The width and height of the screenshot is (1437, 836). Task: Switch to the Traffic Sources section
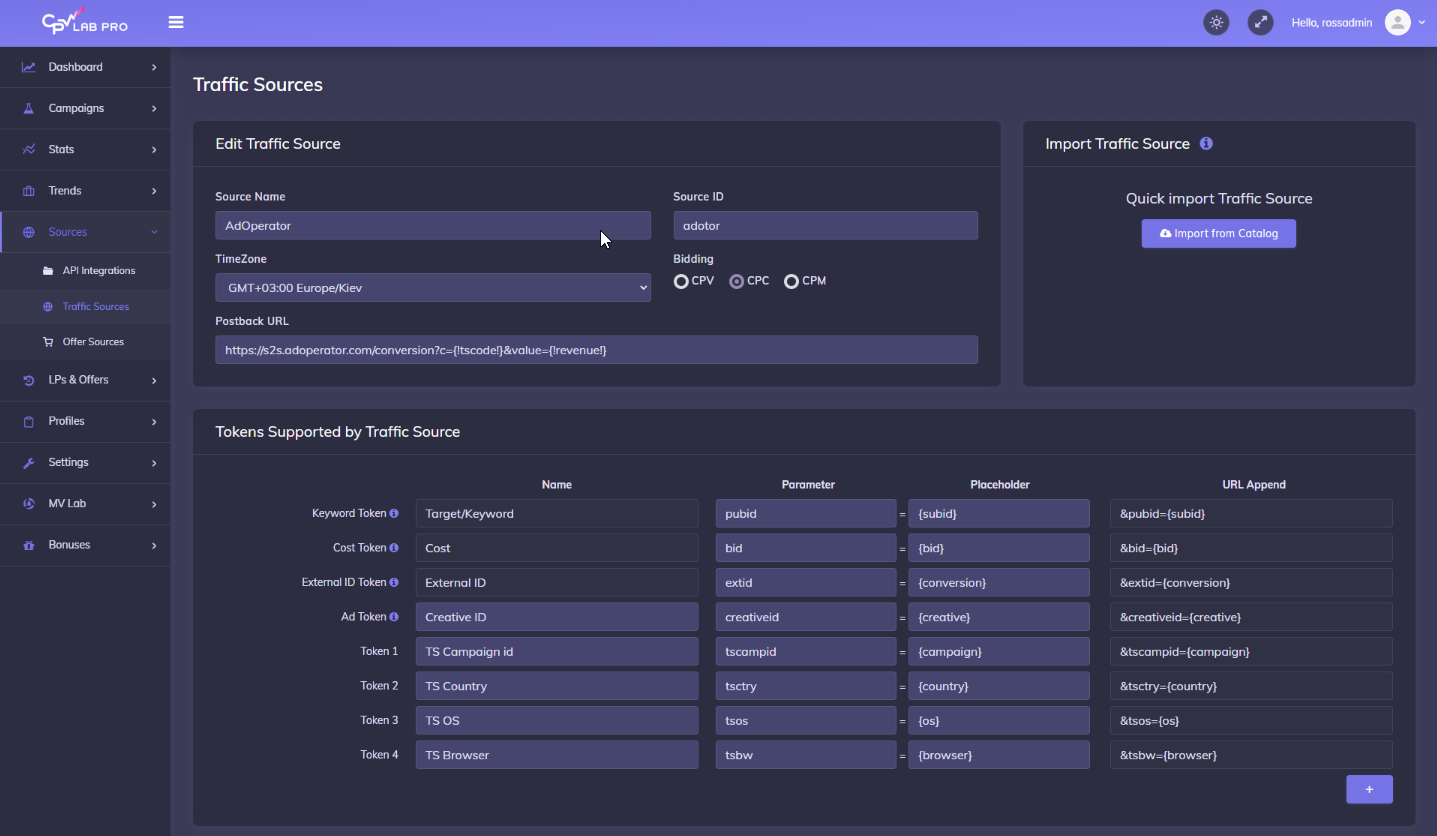coord(96,306)
